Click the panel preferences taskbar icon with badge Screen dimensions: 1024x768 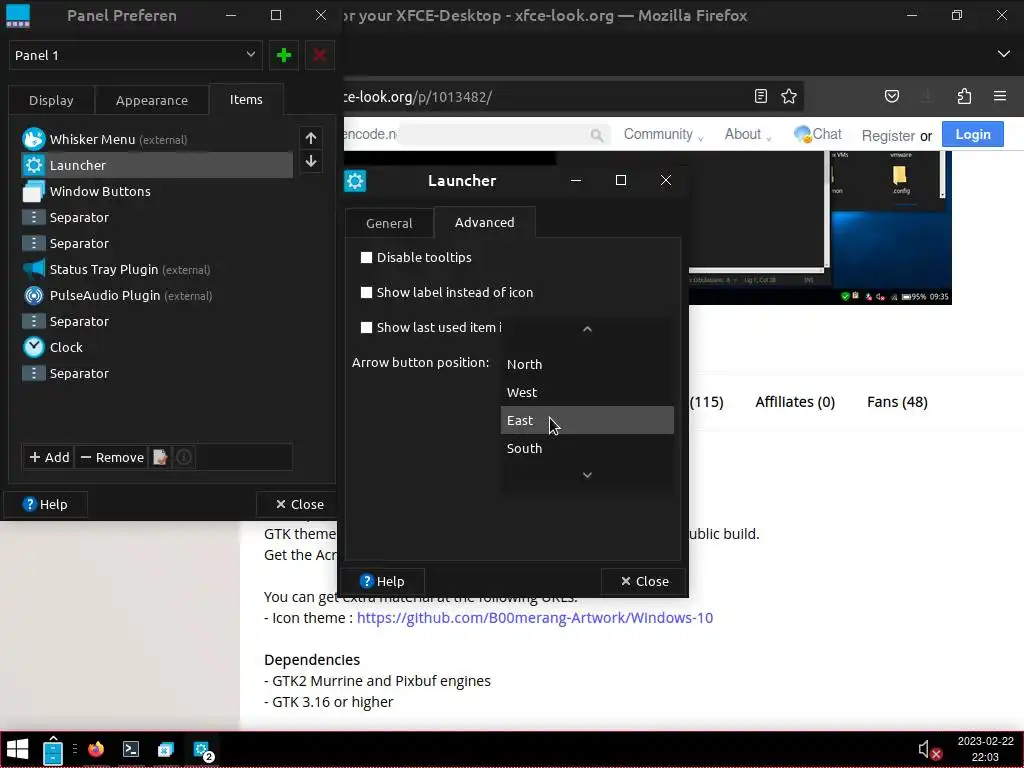pos(202,750)
